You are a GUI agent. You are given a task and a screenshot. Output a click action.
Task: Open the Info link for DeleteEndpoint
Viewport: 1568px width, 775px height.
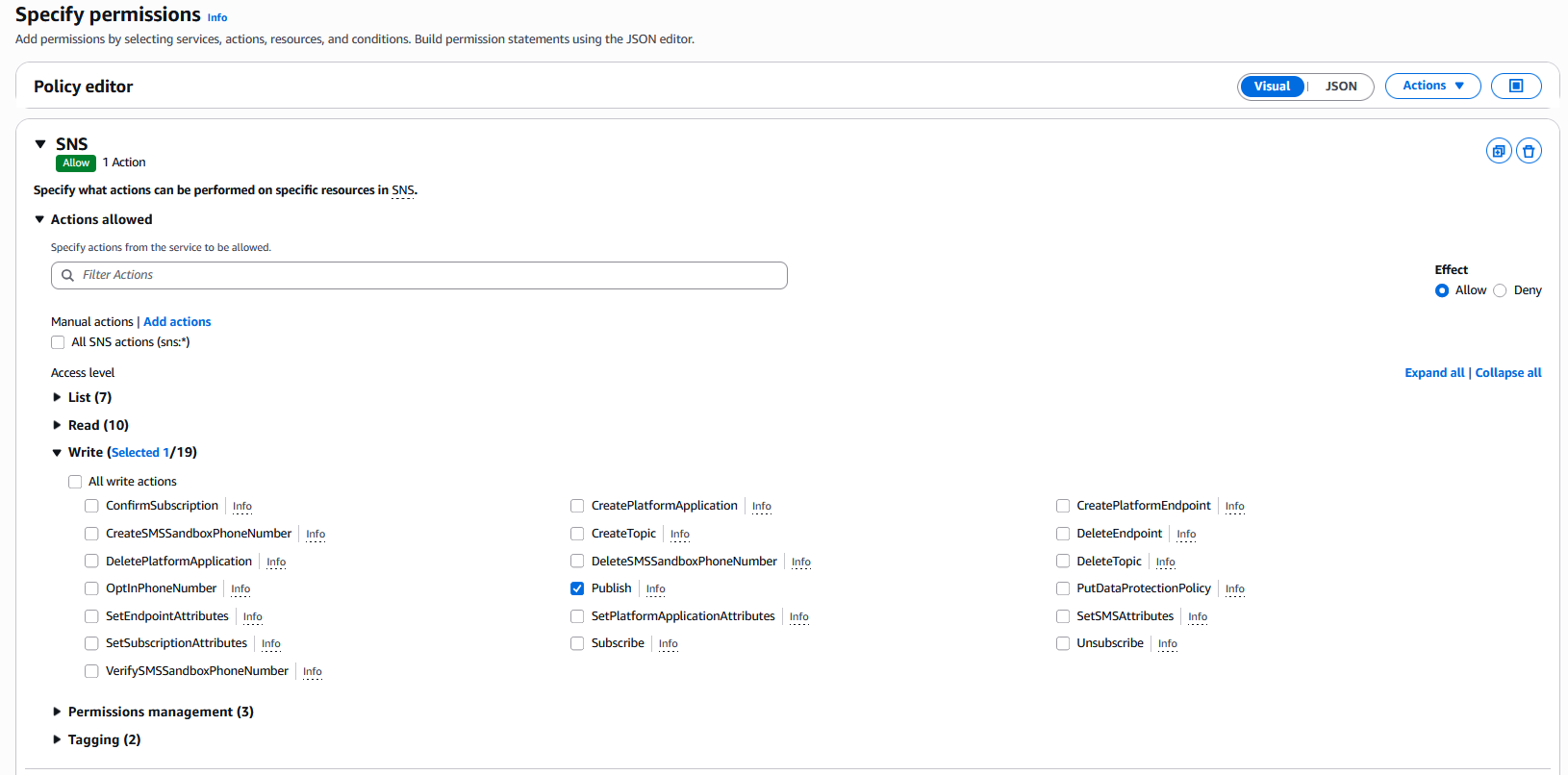1187,535
